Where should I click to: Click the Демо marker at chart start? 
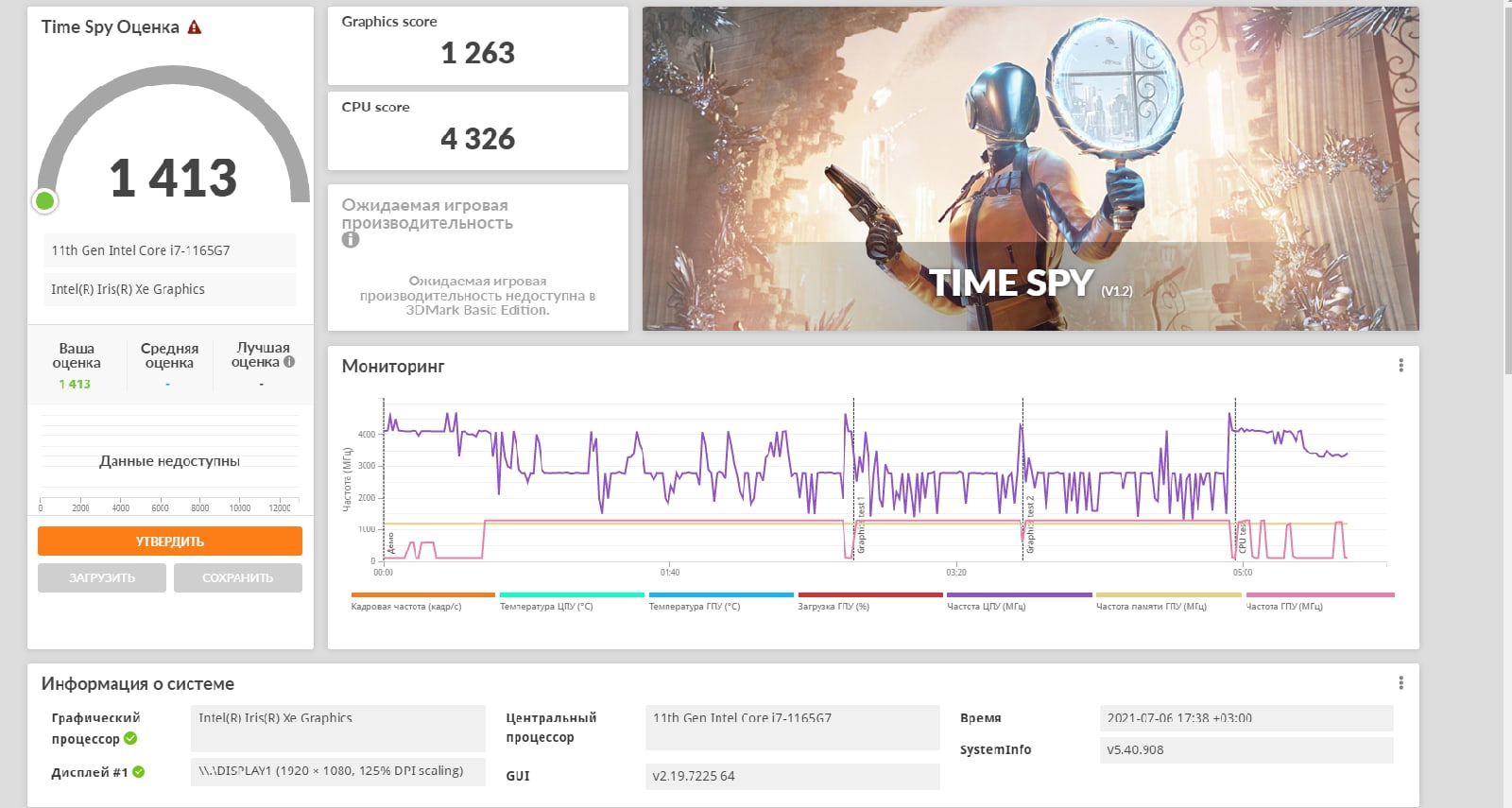[390, 543]
